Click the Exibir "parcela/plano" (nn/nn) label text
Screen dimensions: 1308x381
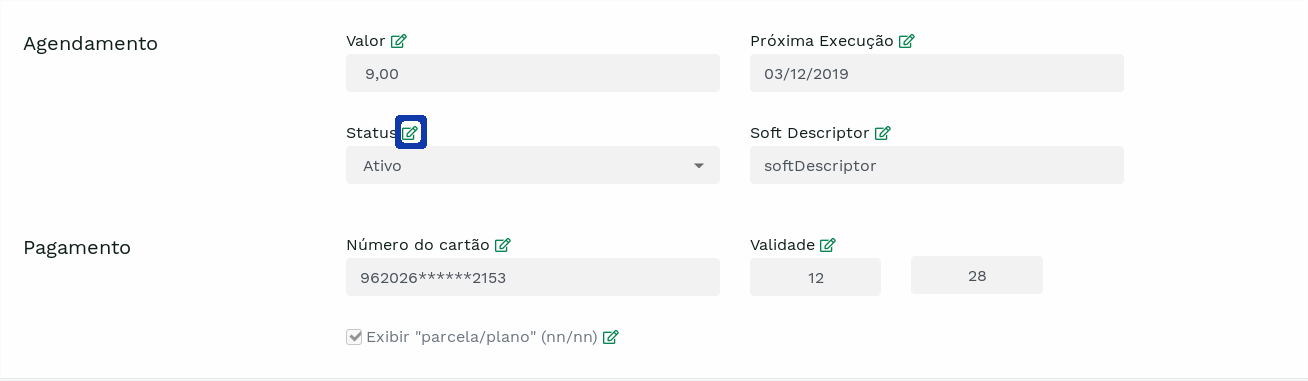pos(482,337)
